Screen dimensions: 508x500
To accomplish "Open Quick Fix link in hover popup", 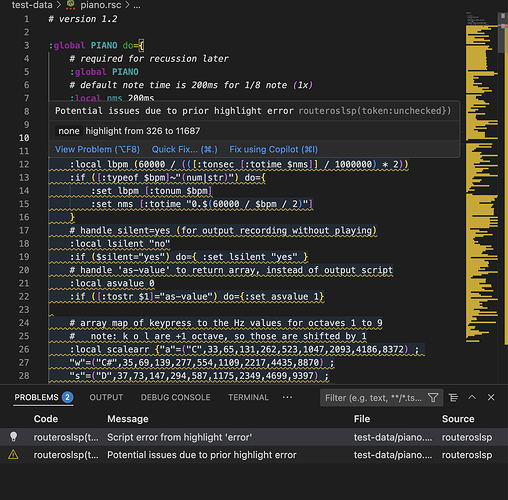I will [x=185, y=149].
